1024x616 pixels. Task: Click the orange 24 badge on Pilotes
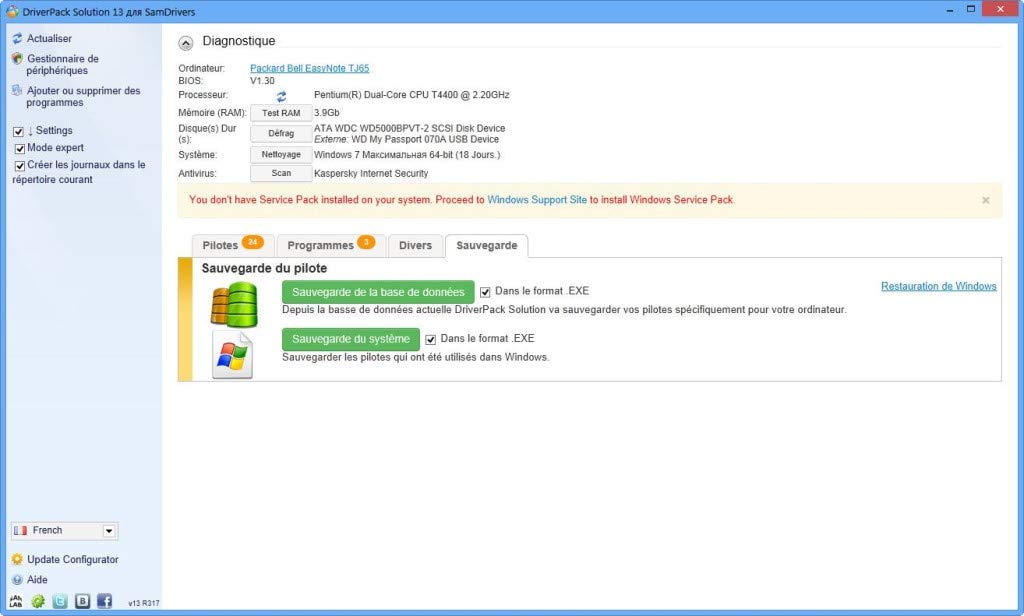(x=253, y=242)
